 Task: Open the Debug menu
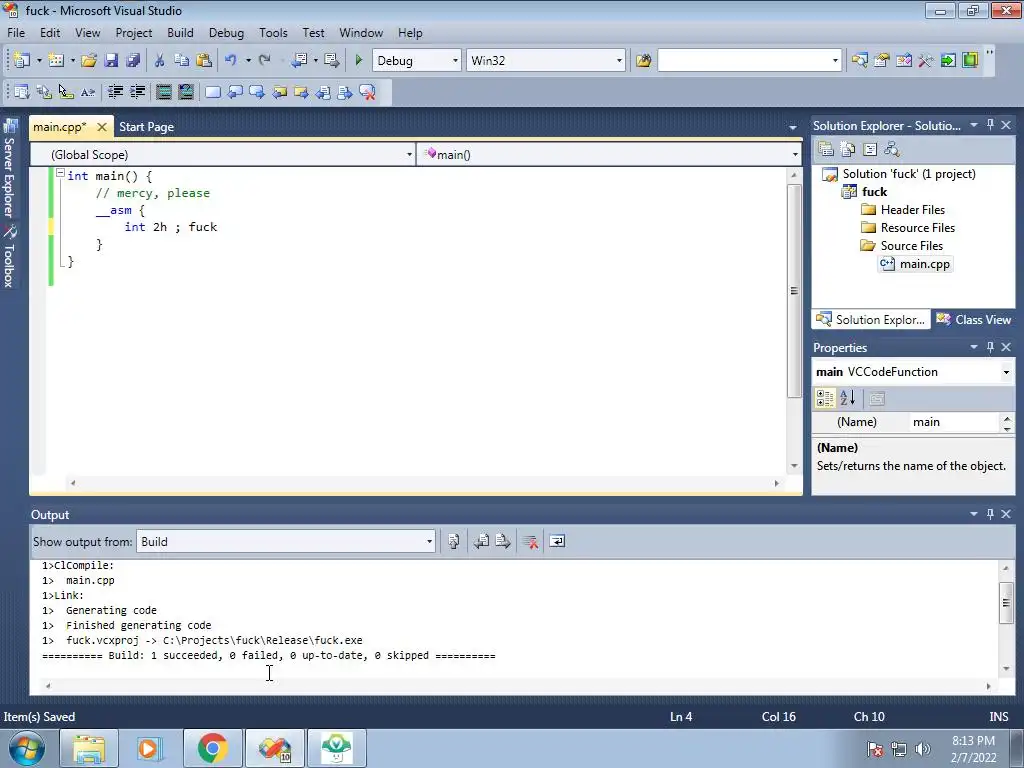click(x=226, y=33)
